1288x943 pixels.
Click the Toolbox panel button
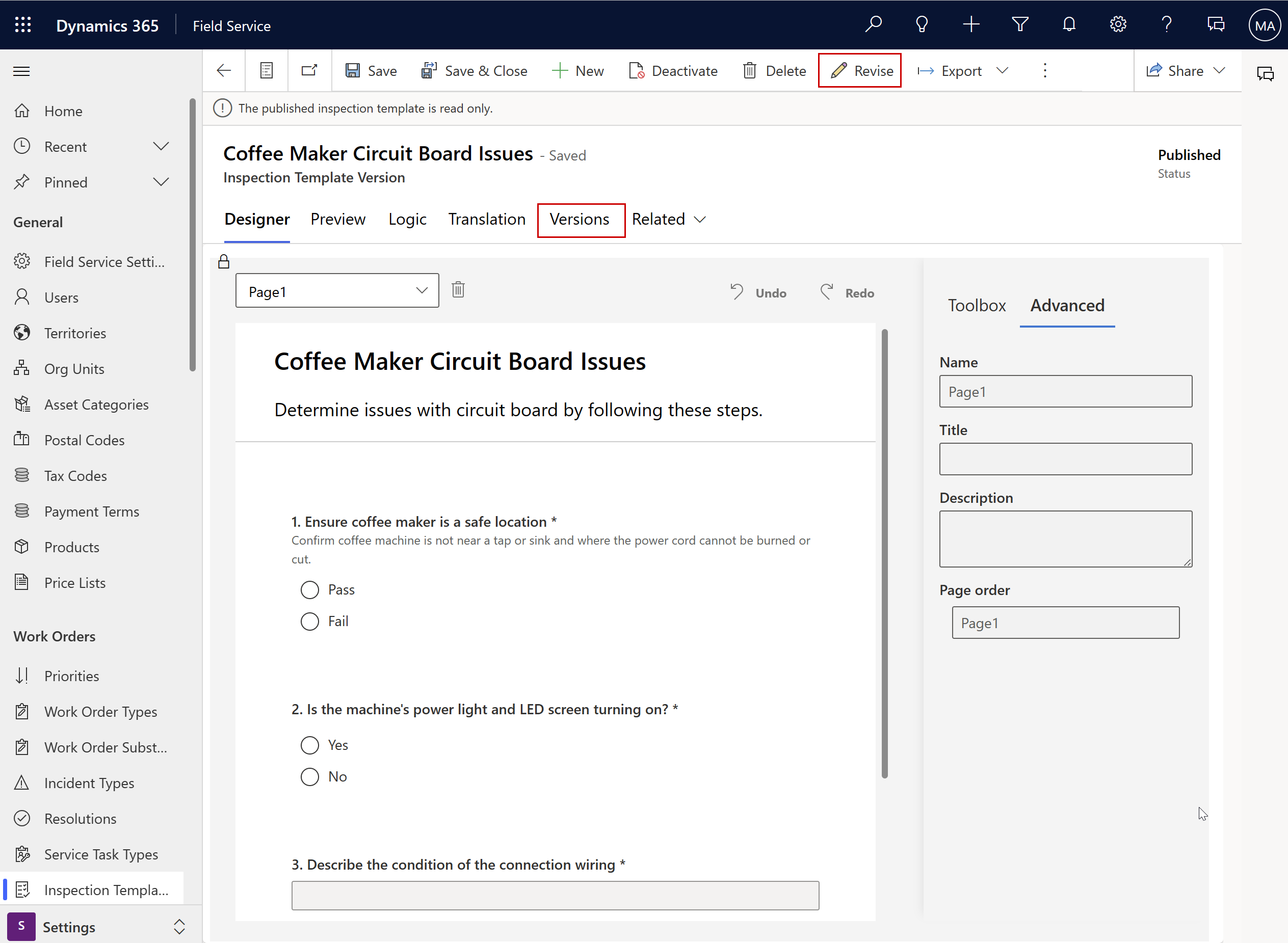pyautogui.click(x=977, y=305)
